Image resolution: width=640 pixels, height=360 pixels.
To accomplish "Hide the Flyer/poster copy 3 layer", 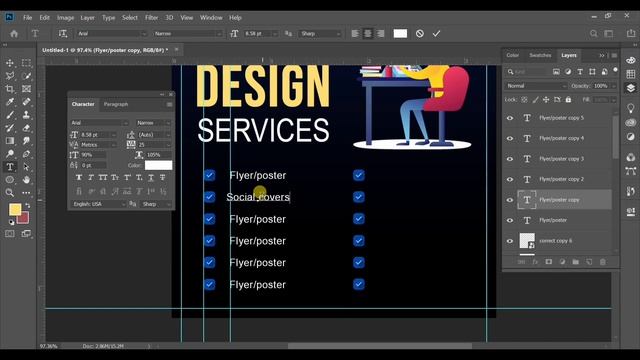I will (510, 159).
